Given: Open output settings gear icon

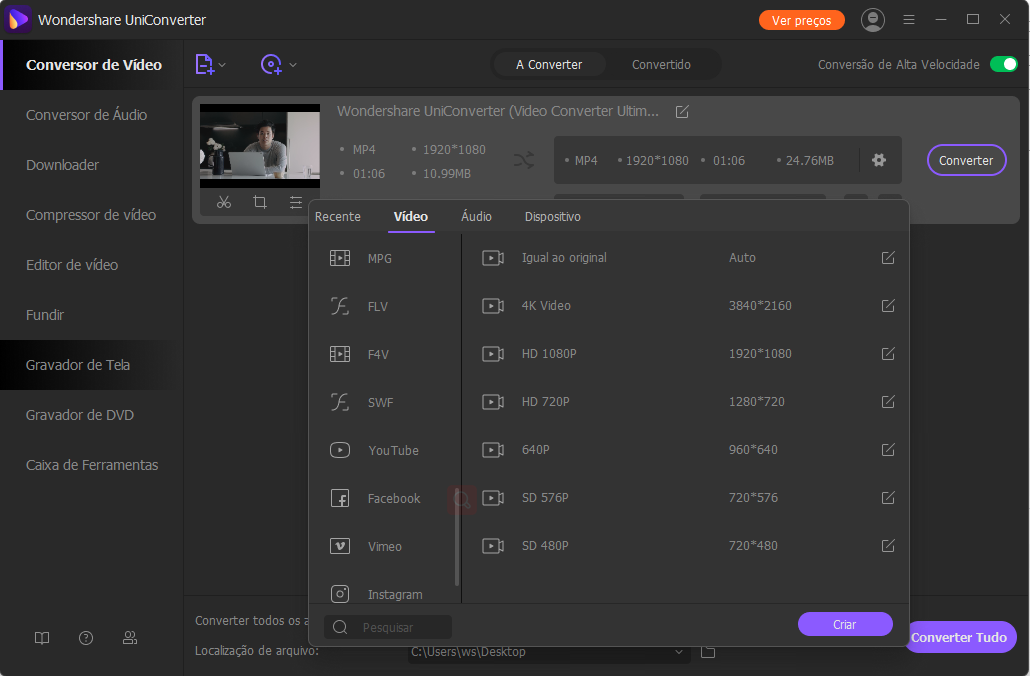Looking at the screenshot, I should (x=879, y=160).
